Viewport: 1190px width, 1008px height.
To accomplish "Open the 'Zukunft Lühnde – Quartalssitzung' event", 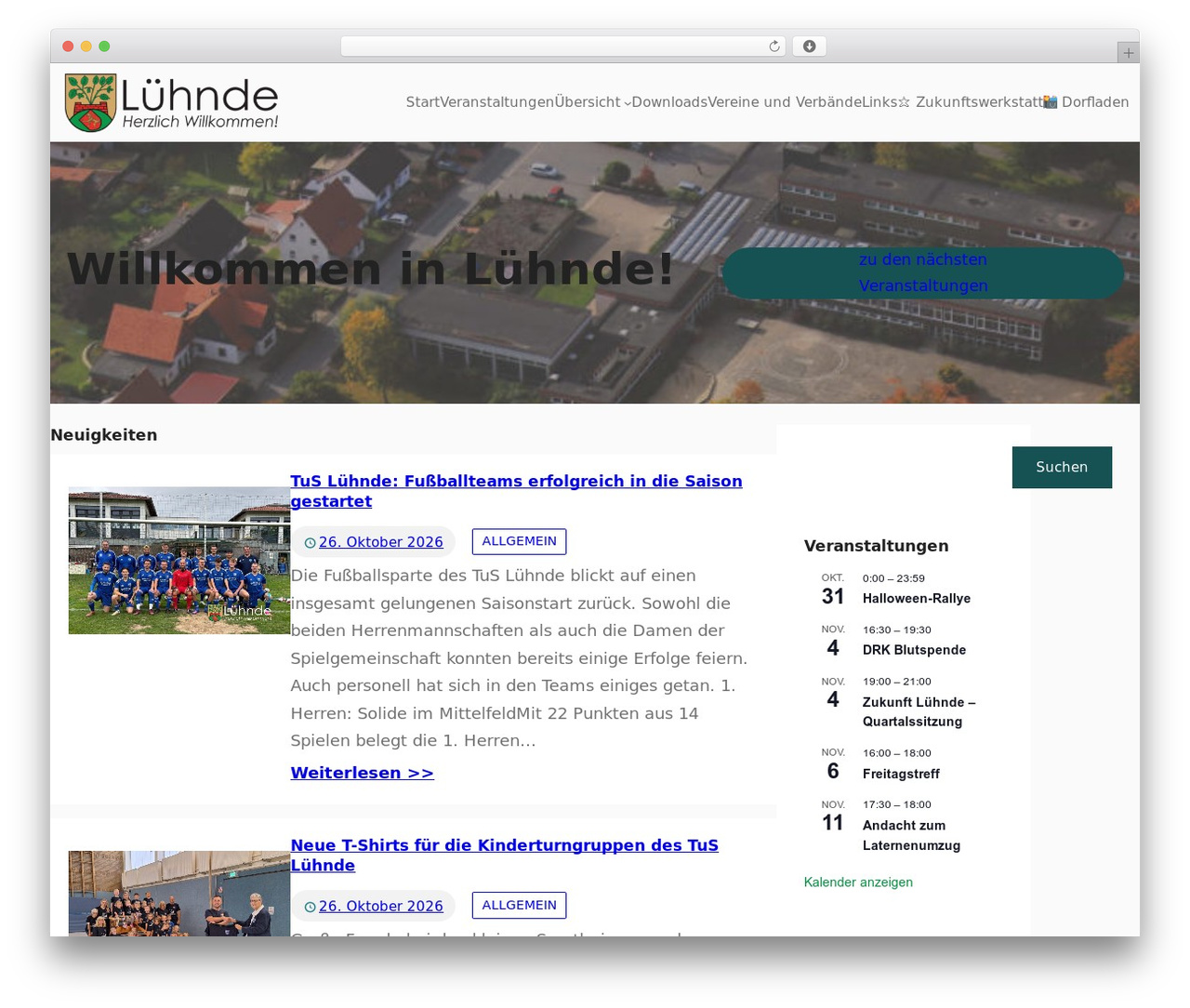I will (x=919, y=711).
